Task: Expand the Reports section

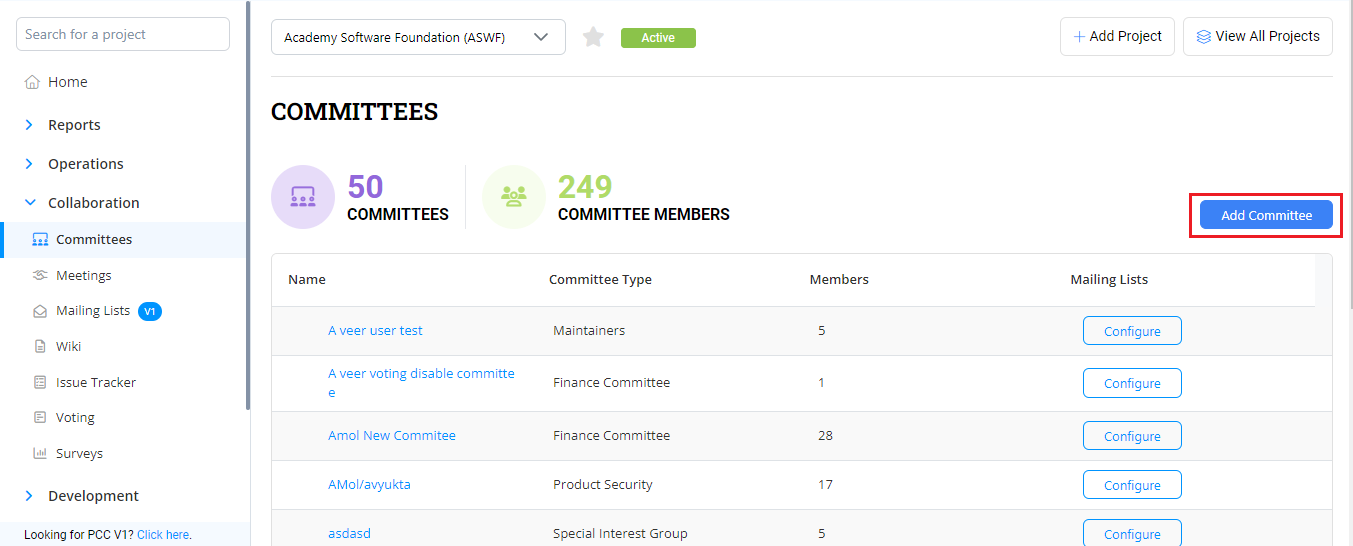Action: (29, 125)
